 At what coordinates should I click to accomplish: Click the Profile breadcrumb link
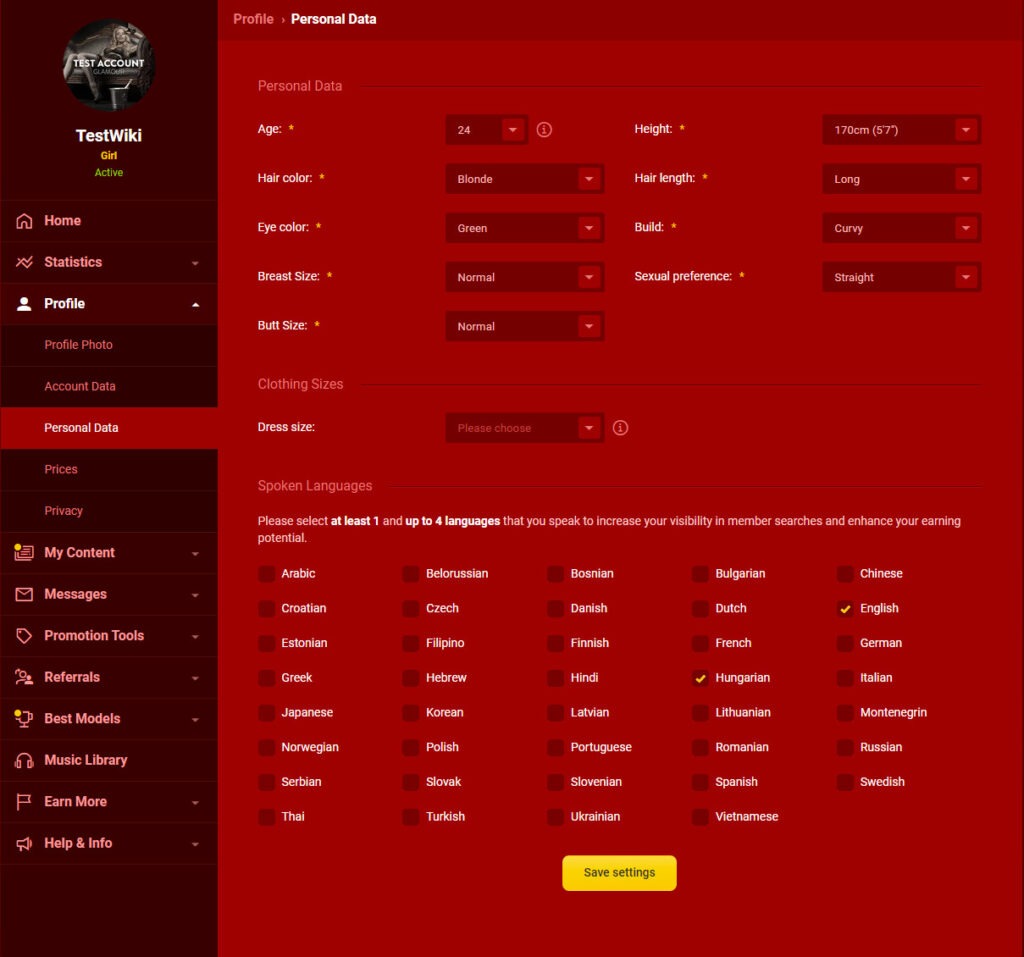coord(253,19)
